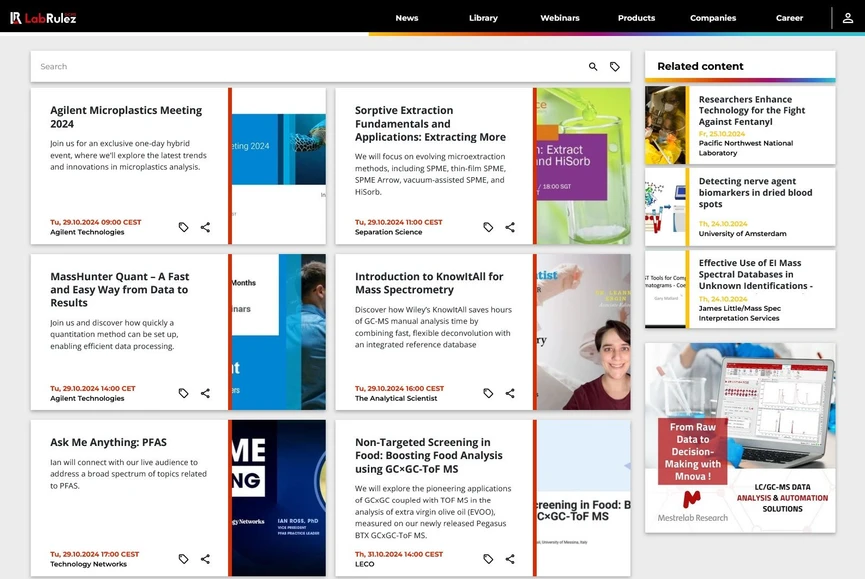Share the Introduction to KnowItAll webinar
Screen dimensions: 865x579
click(510, 393)
